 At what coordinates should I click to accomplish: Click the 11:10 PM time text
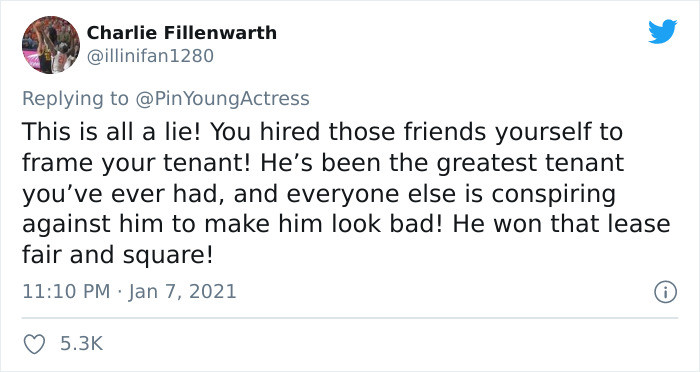[x=66, y=292]
